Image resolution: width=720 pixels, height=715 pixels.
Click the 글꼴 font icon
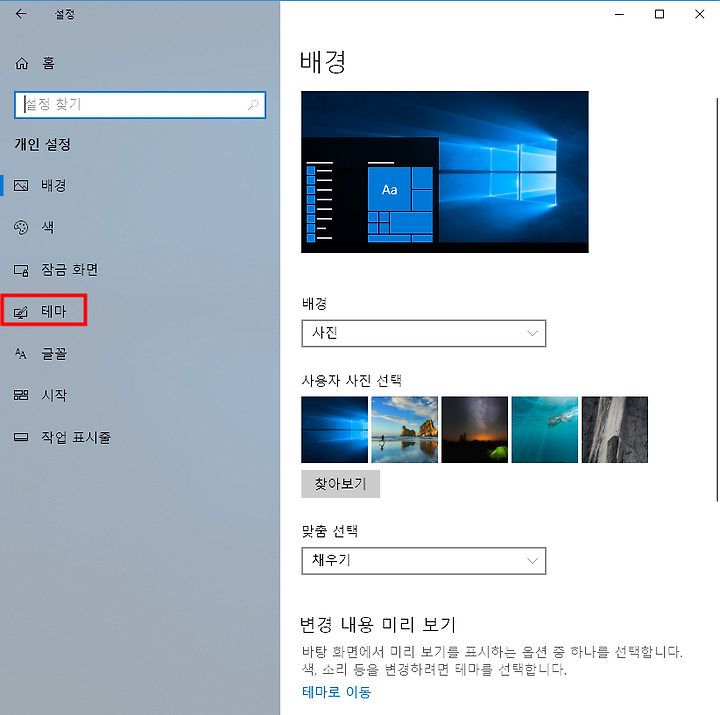pyautogui.click(x=21, y=354)
